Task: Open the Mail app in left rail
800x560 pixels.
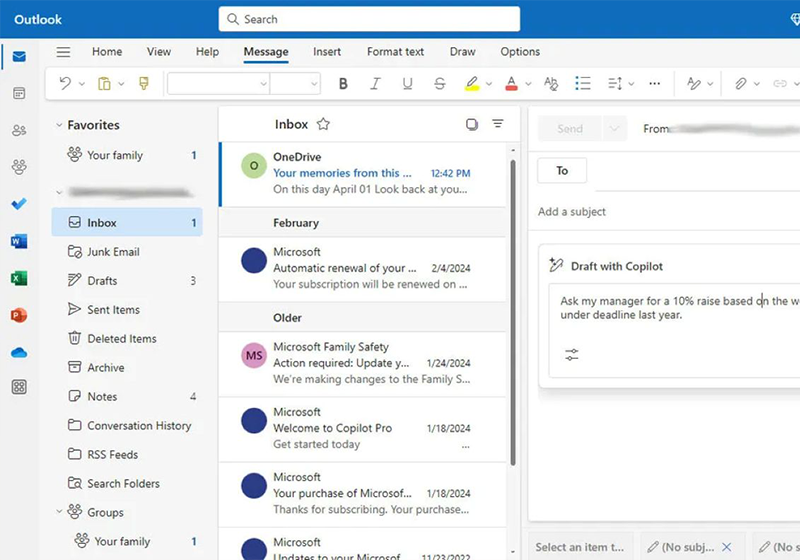Action: pyautogui.click(x=19, y=56)
